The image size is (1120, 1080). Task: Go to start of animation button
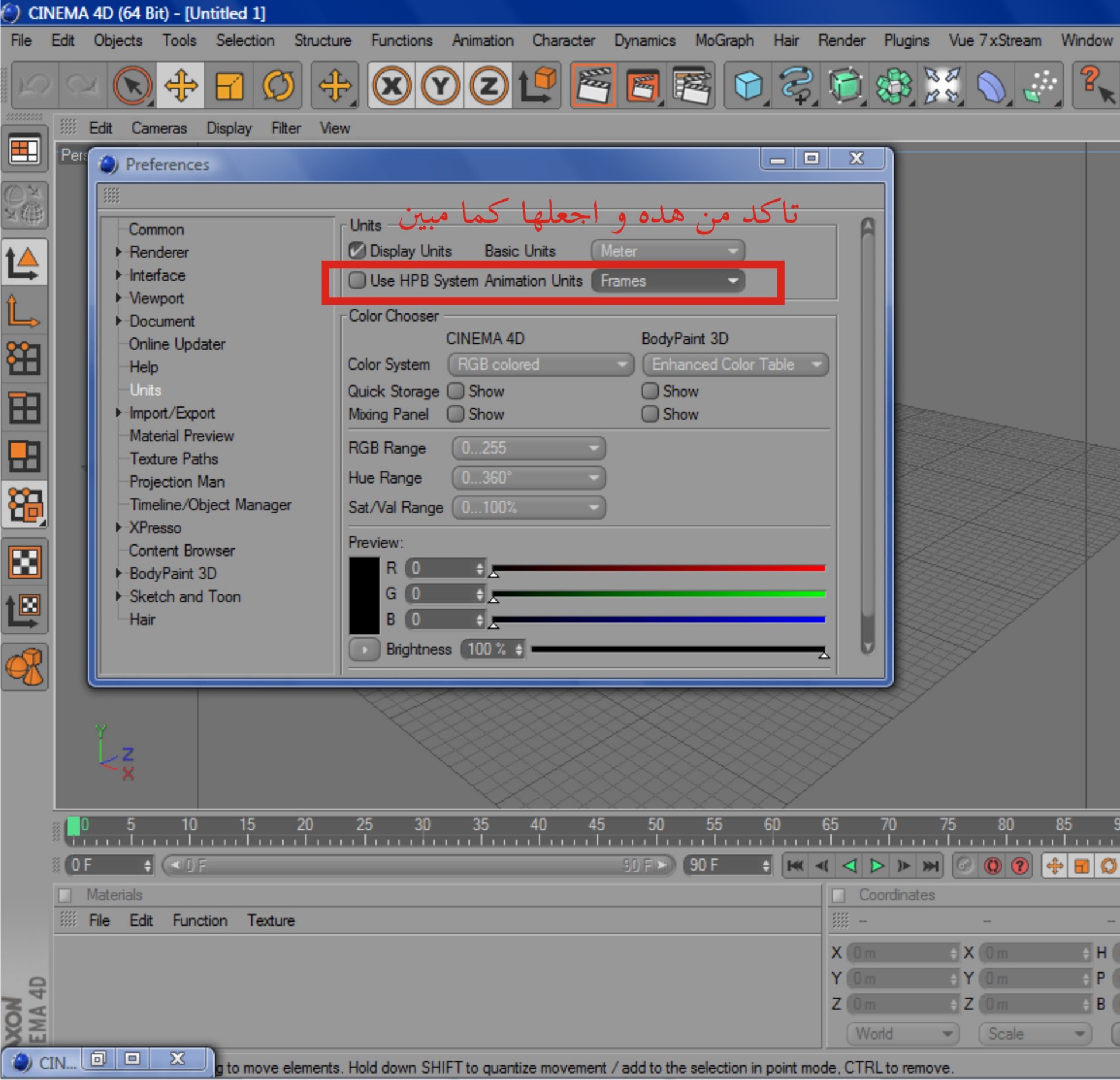[x=795, y=865]
